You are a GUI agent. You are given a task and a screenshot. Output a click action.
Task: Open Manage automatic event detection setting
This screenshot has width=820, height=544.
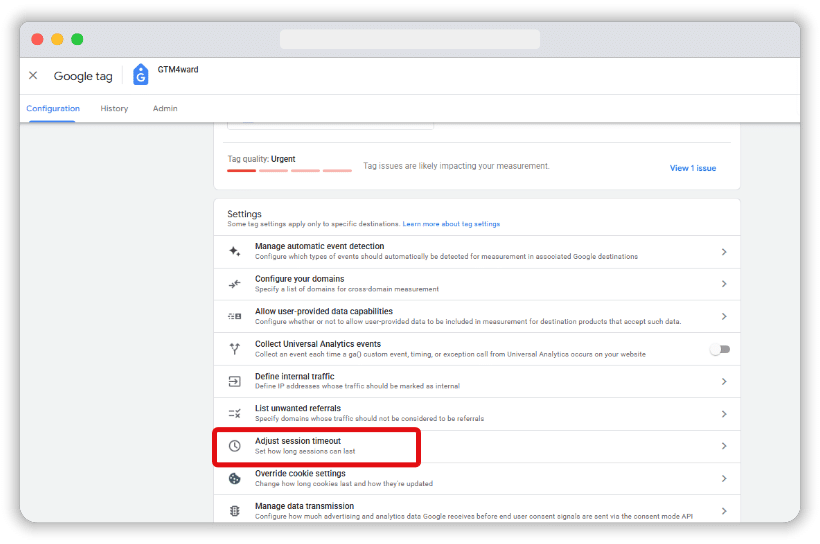477,252
